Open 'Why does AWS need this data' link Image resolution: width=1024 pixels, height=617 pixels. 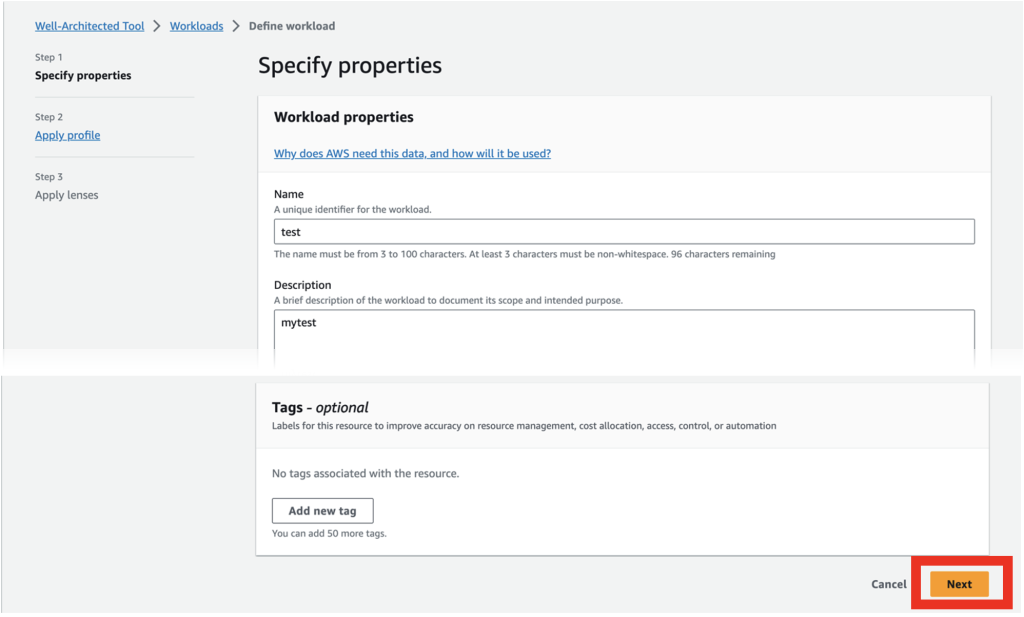pos(412,154)
